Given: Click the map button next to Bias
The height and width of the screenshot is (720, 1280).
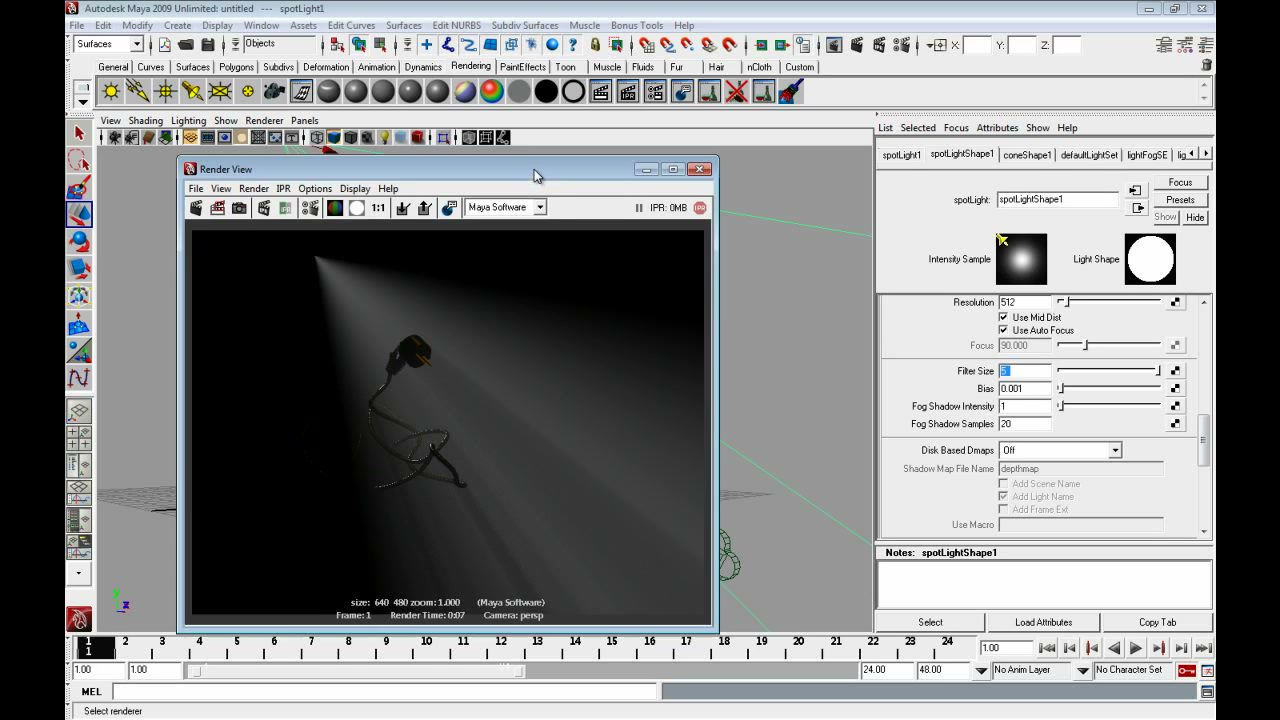Looking at the screenshot, I should coord(1175,389).
